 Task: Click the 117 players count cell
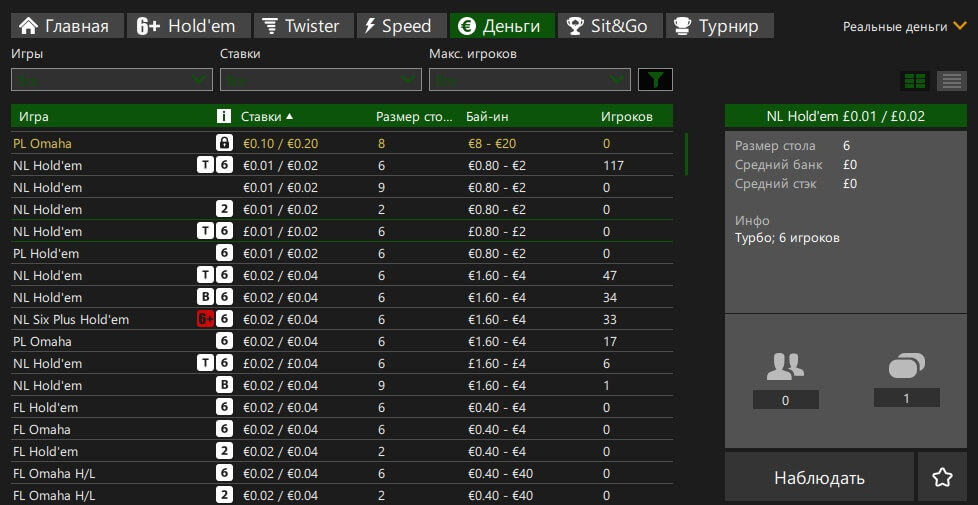[614, 166]
